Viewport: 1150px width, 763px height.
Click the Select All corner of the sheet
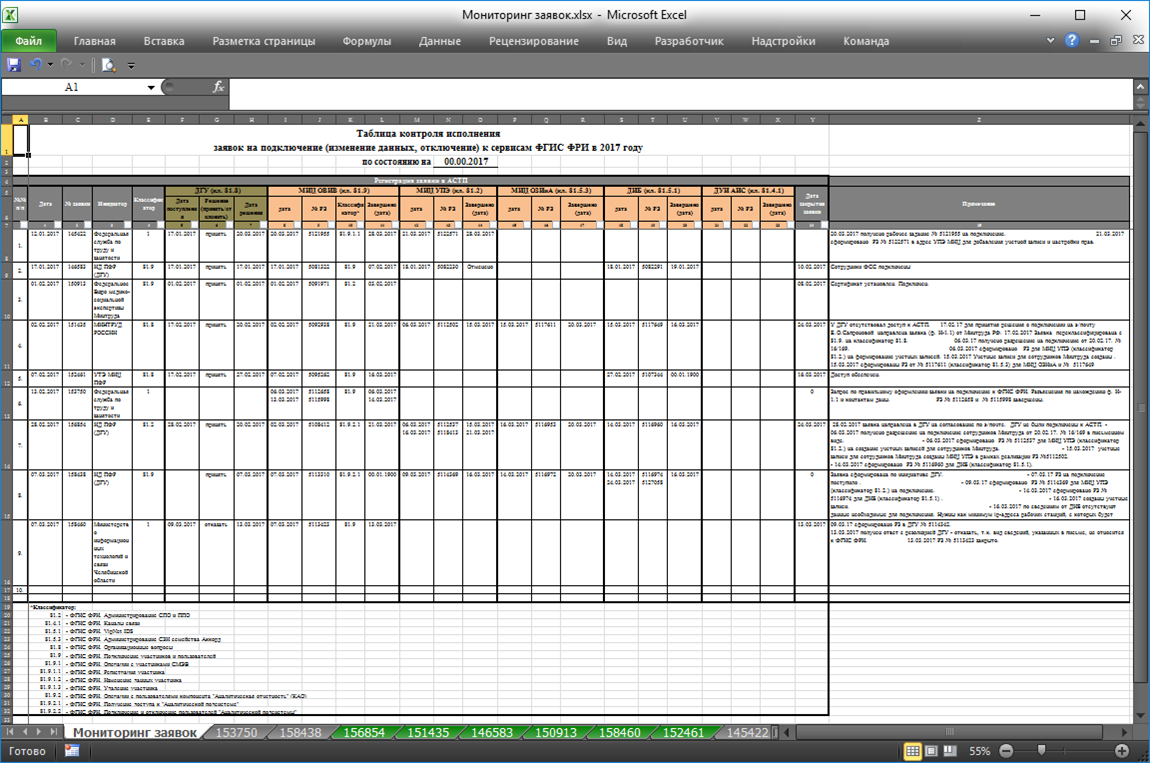pos(6,120)
